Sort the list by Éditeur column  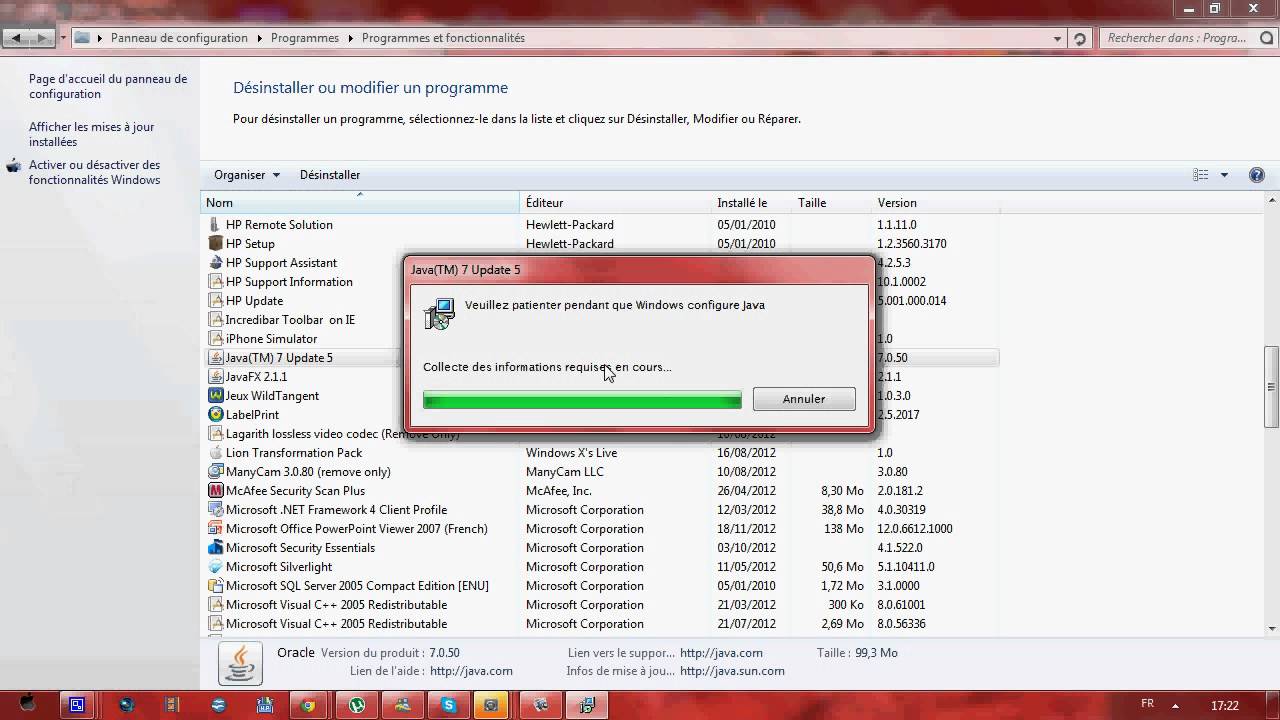tap(615, 203)
